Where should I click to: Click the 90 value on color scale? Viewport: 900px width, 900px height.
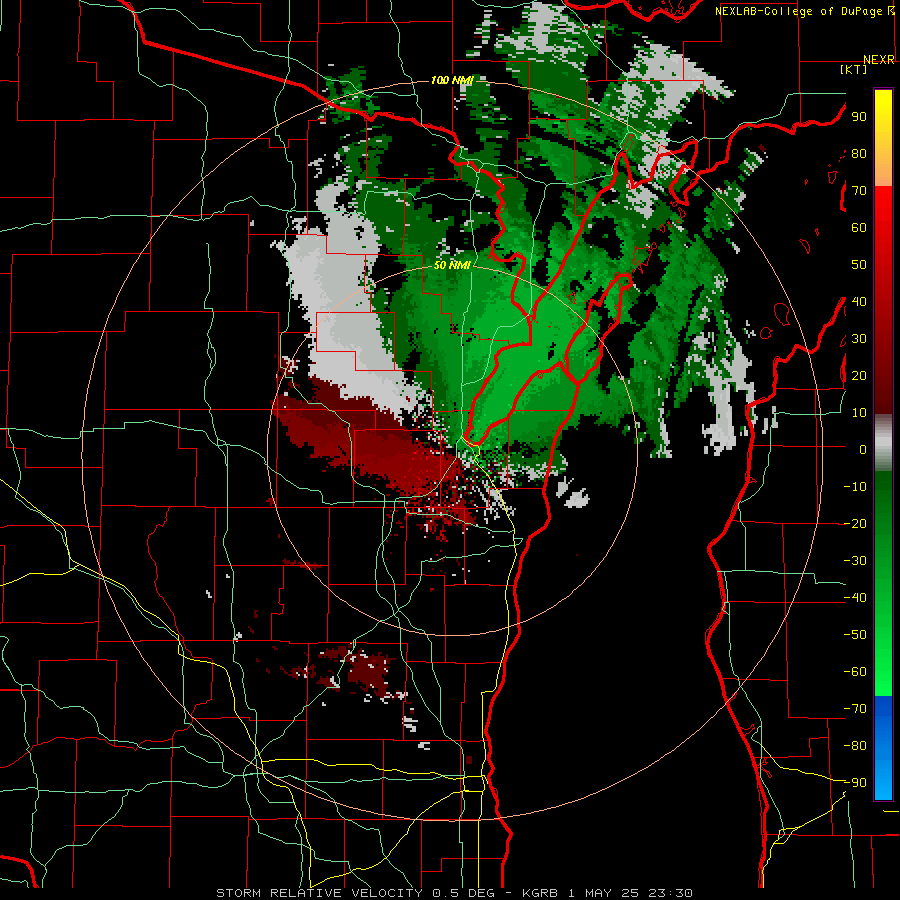pos(859,117)
